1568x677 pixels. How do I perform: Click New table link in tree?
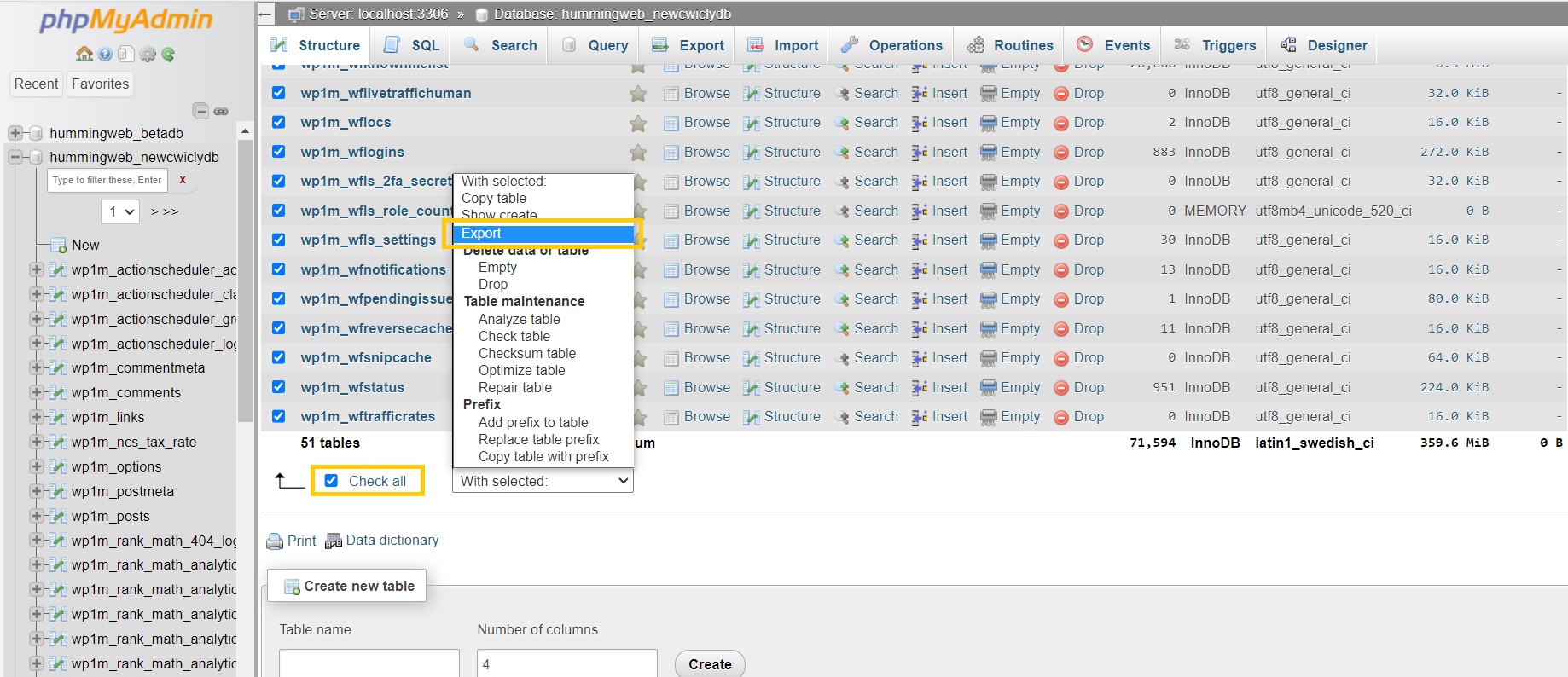(x=85, y=245)
